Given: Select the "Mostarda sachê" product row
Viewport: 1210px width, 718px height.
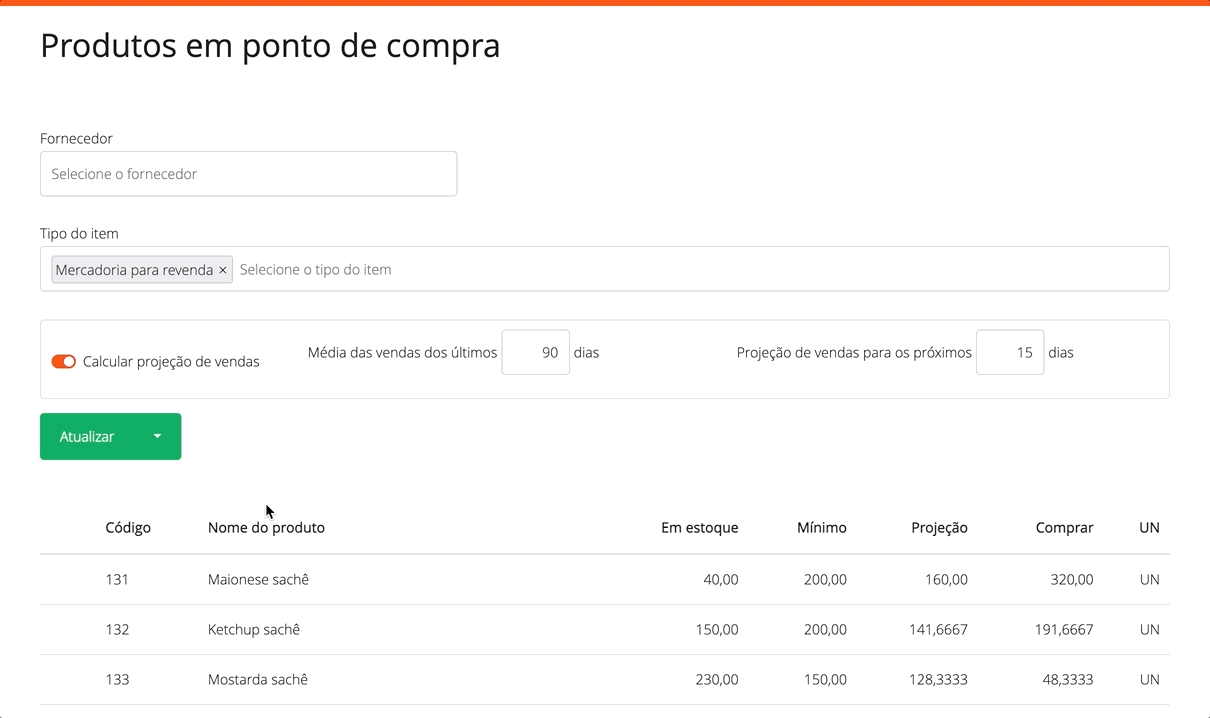Looking at the screenshot, I should tap(258, 679).
